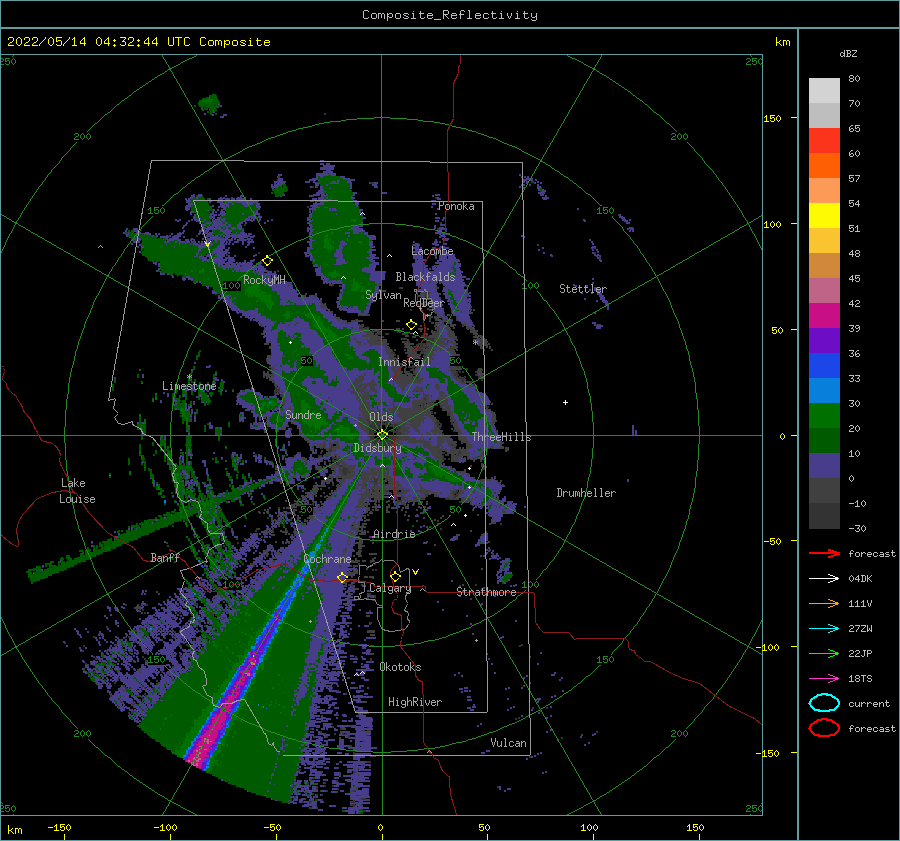Click the magenta 18TS arrow icon

[x=824, y=679]
